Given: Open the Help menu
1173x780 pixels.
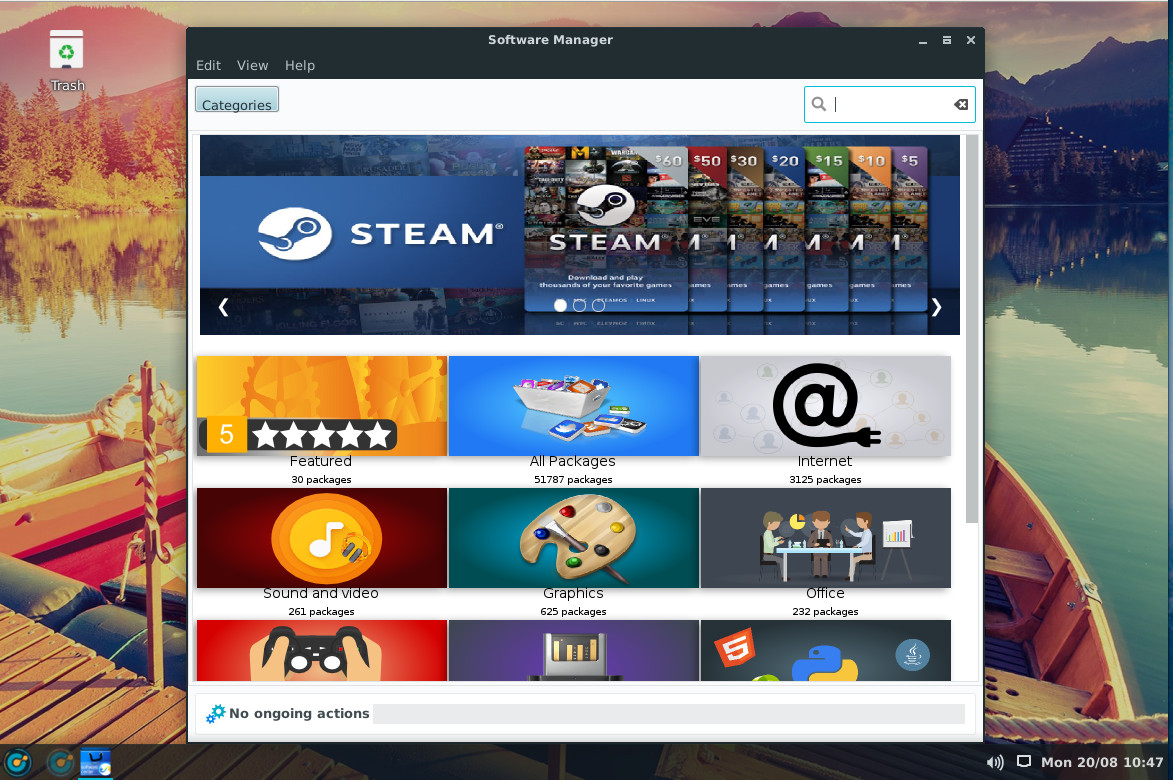Looking at the screenshot, I should click(299, 65).
